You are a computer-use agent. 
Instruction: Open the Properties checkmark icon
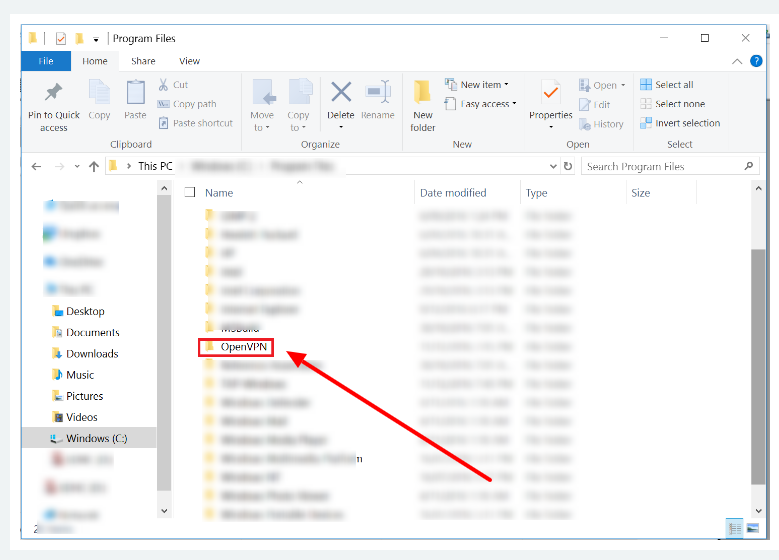point(550,92)
